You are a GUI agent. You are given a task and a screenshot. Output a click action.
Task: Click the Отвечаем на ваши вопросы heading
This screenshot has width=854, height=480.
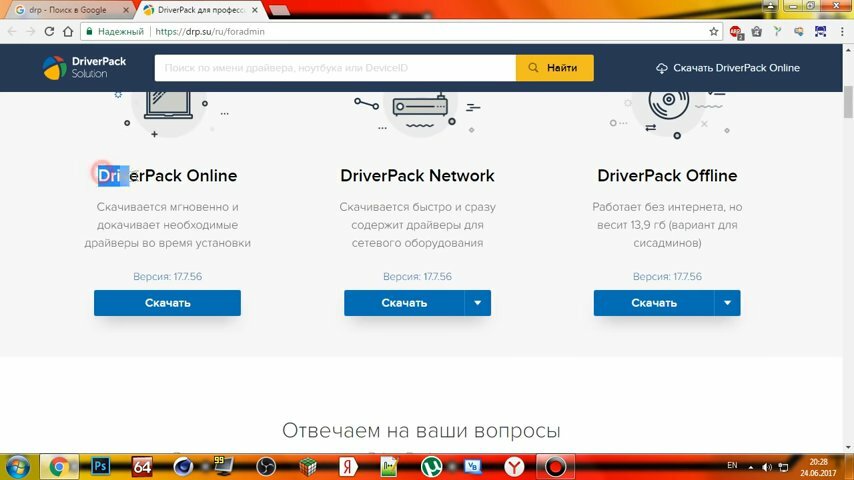click(421, 430)
